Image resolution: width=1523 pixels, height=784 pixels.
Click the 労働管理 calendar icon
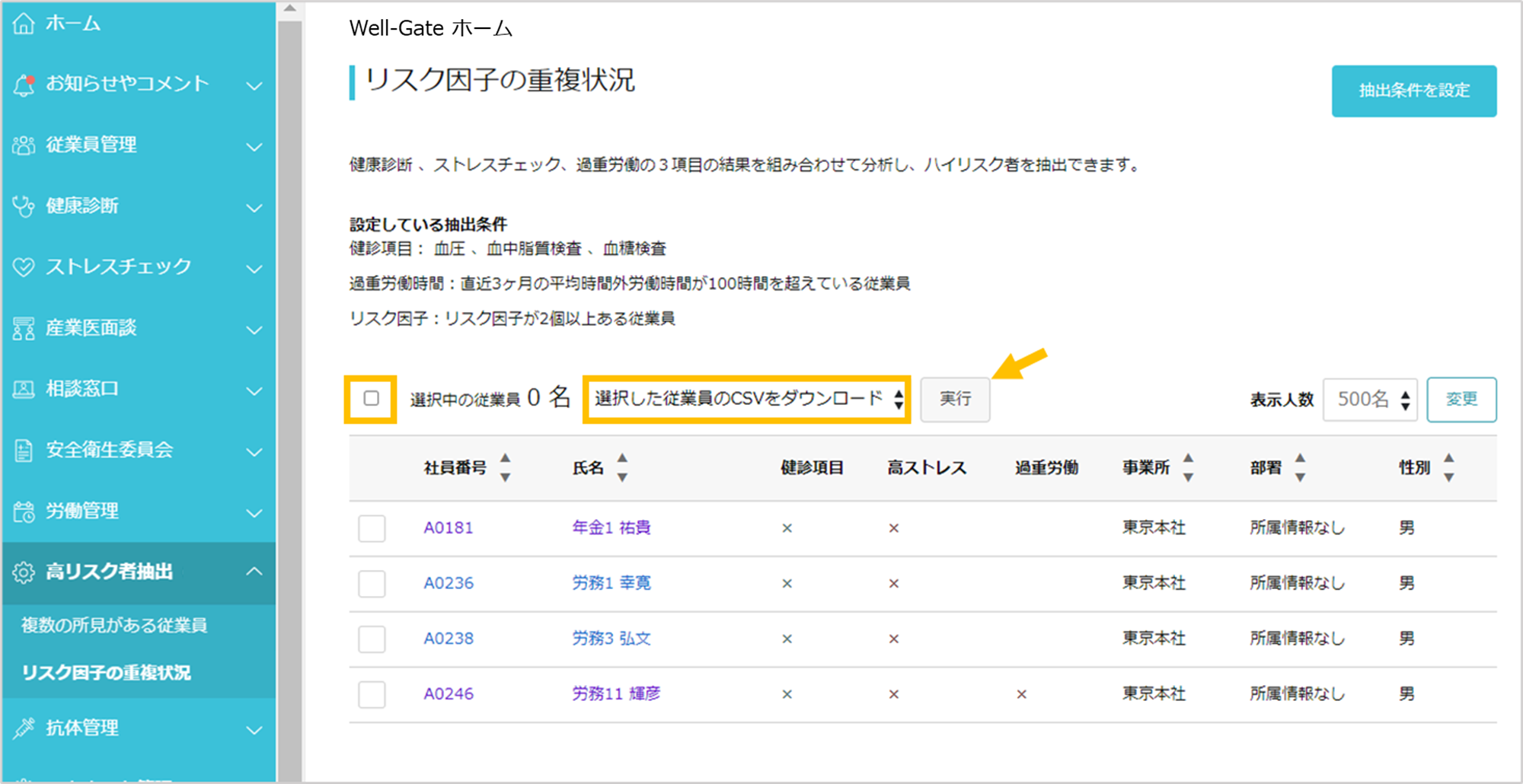24,512
